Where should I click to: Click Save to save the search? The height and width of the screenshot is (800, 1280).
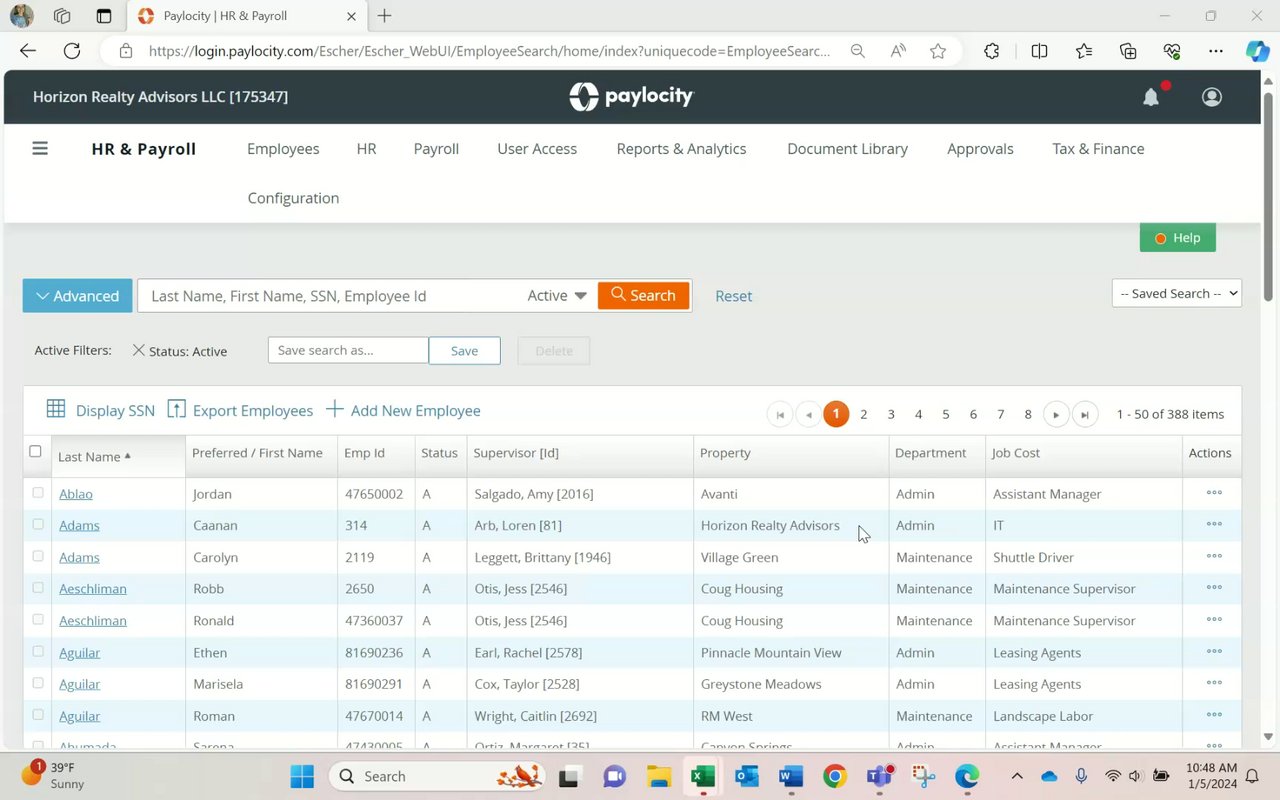pyautogui.click(x=464, y=350)
